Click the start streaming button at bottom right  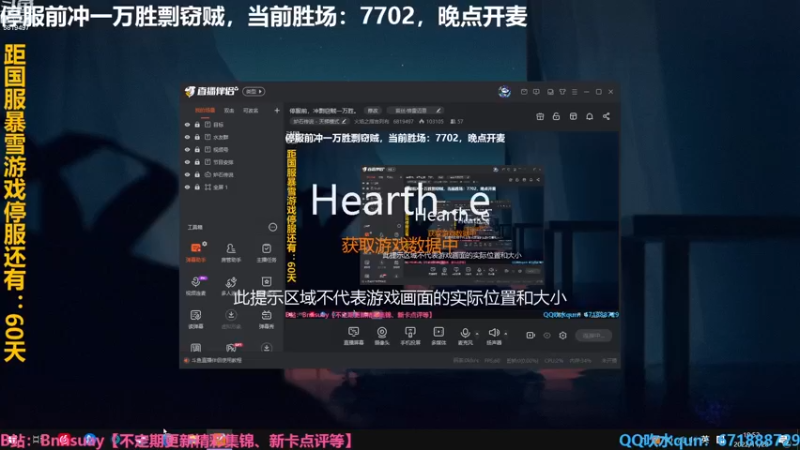pyautogui.click(x=593, y=335)
